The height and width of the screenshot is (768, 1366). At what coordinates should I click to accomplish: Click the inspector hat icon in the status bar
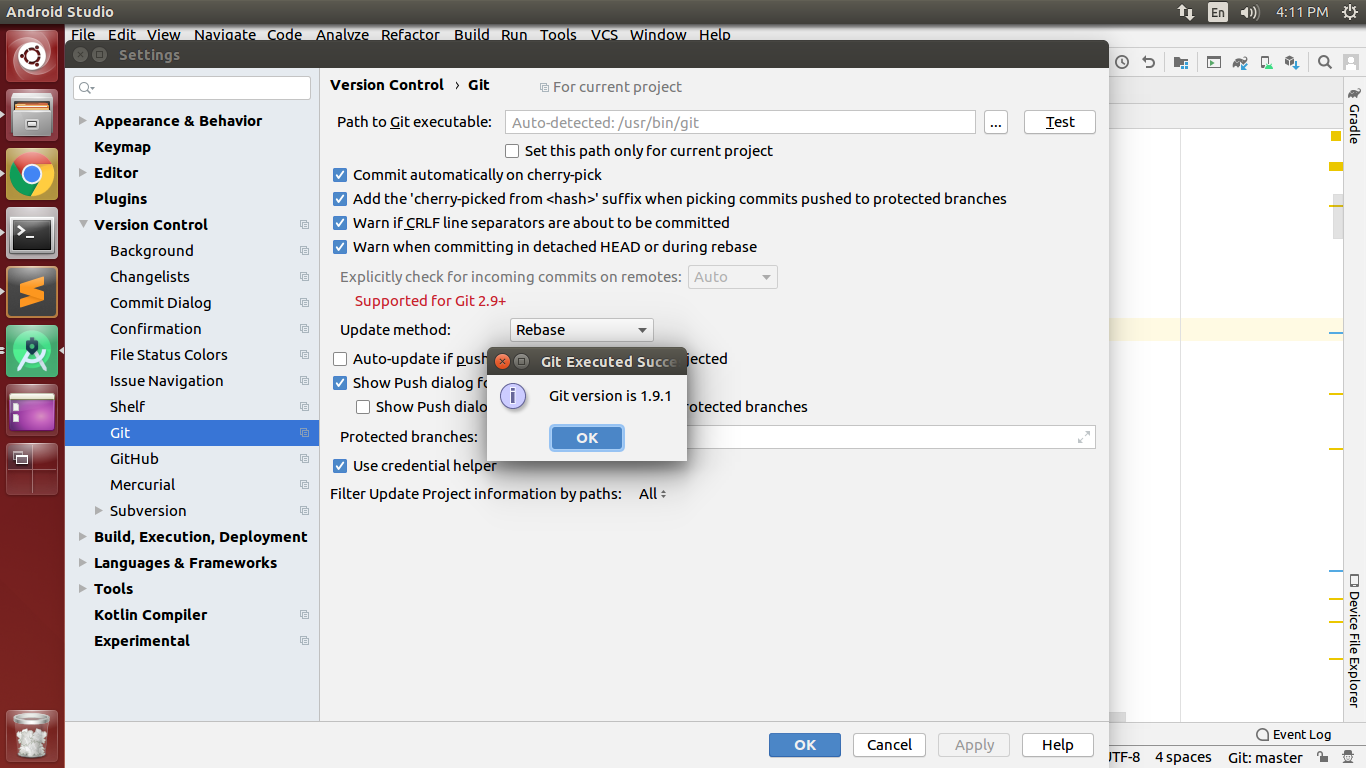click(x=1347, y=758)
